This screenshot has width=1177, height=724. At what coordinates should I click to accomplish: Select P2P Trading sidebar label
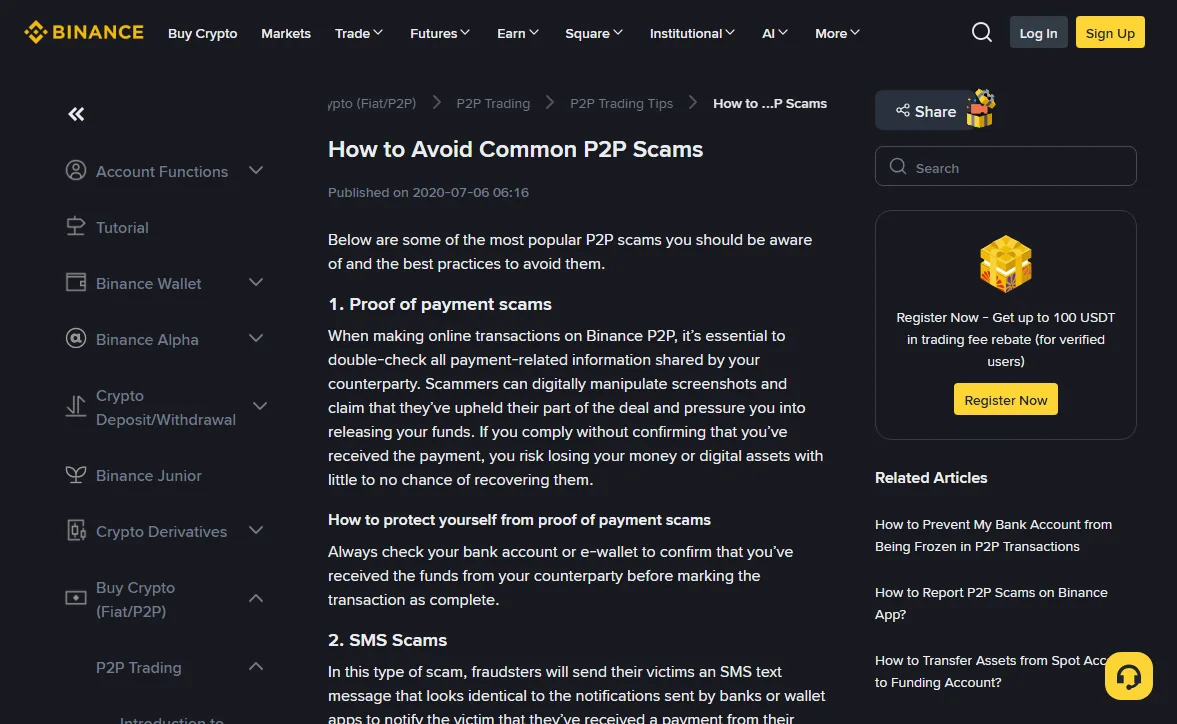point(139,668)
